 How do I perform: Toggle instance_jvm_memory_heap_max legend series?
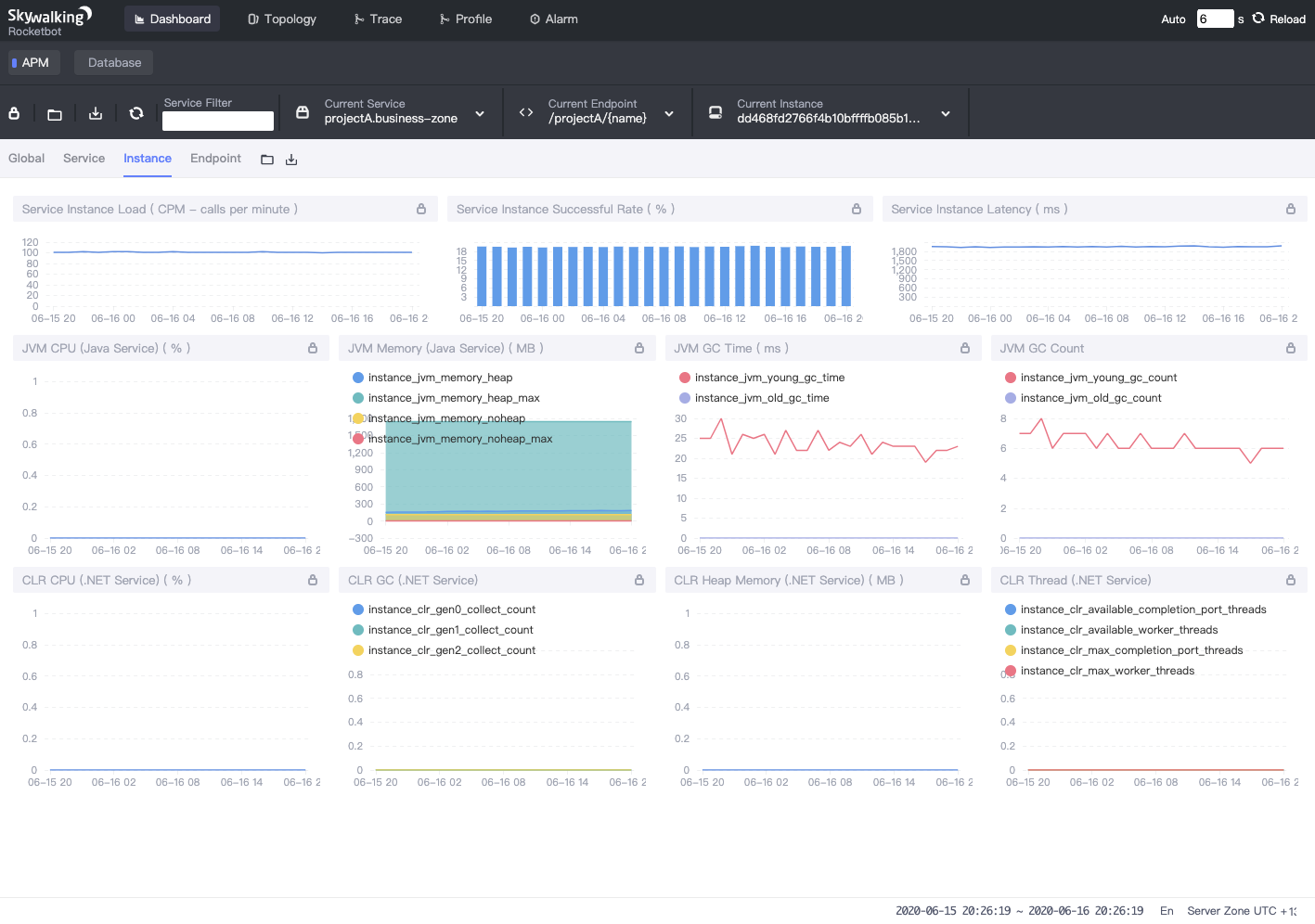coord(445,398)
